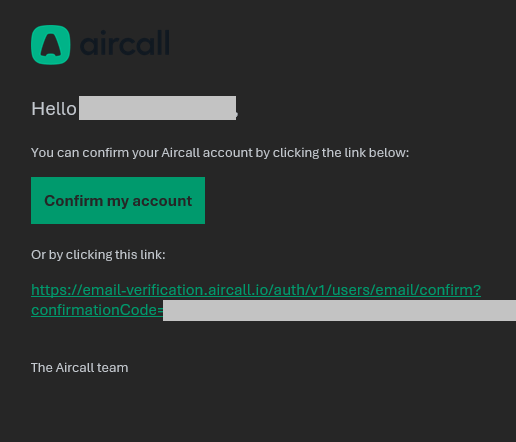Click the "Hello" greeting text

[54, 109]
